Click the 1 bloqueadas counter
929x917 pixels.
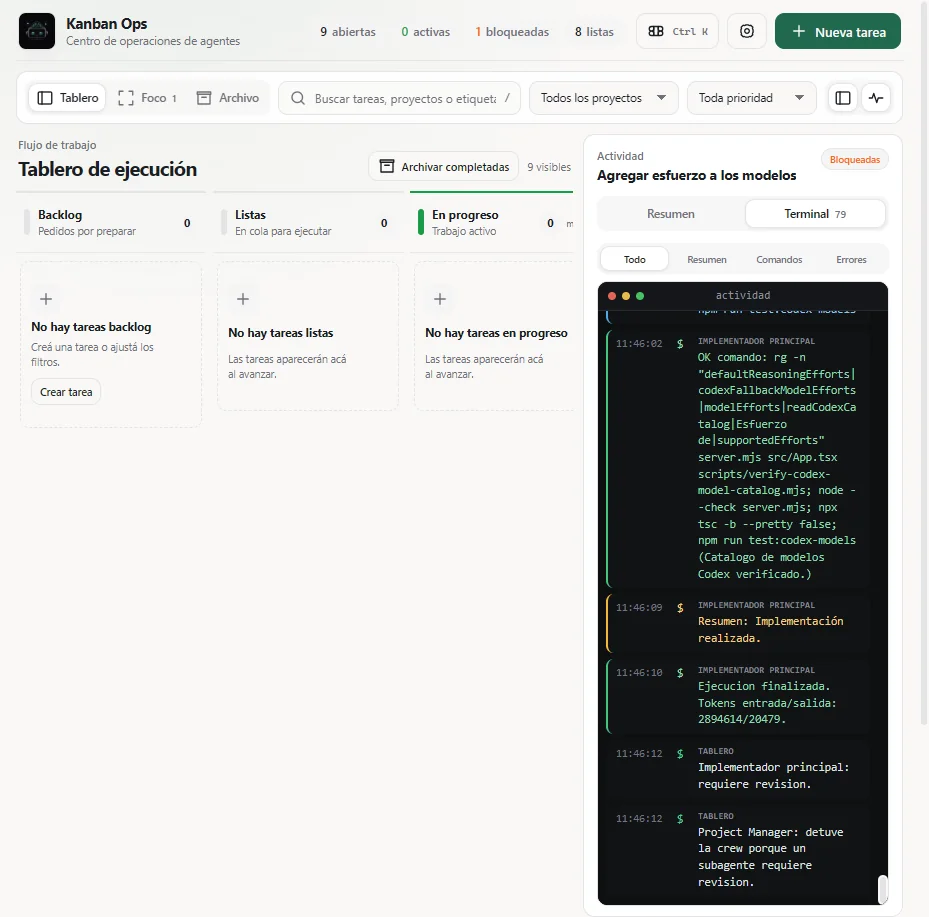pos(512,32)
